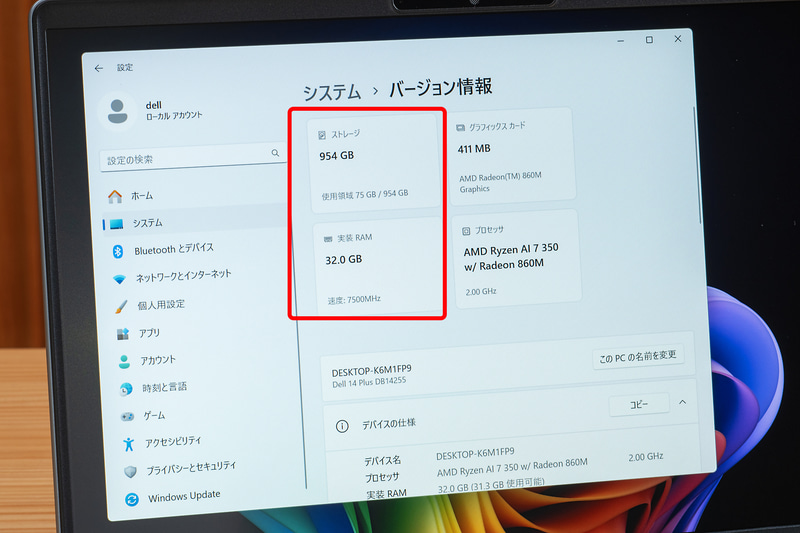This screenshot has height=533, width=800.
Task: Open the ストレージ 954 GB card
Action: tap(374, 162)
